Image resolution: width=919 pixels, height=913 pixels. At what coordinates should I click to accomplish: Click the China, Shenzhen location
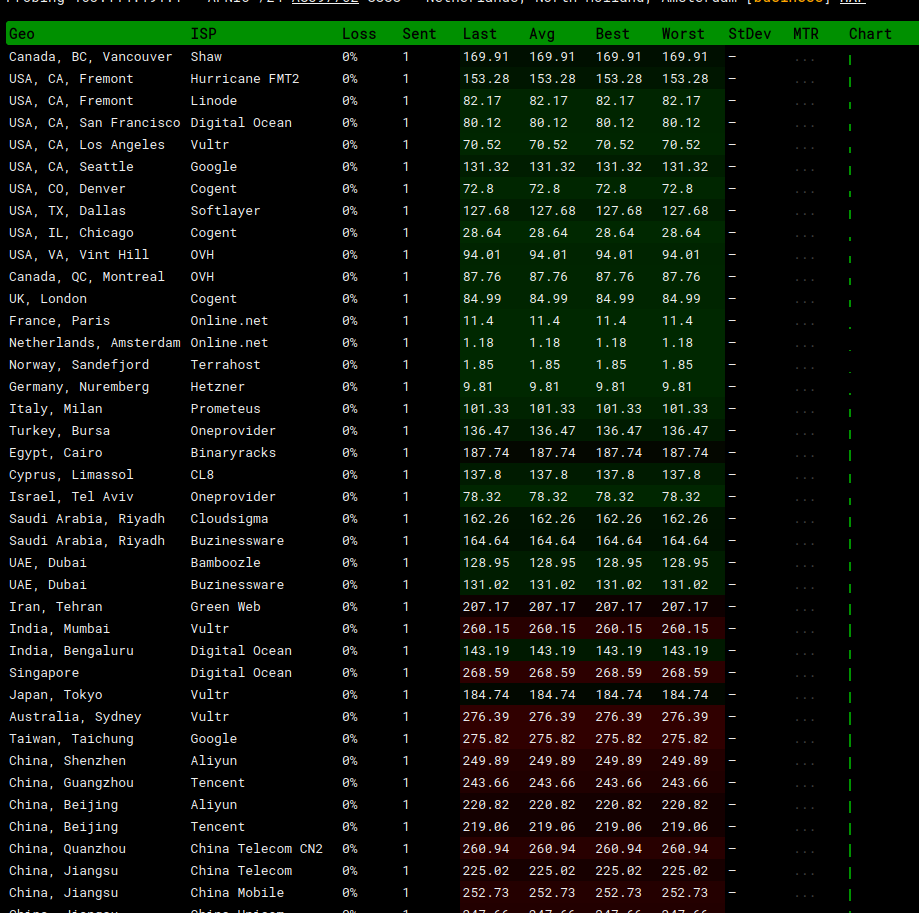[67, 761]
